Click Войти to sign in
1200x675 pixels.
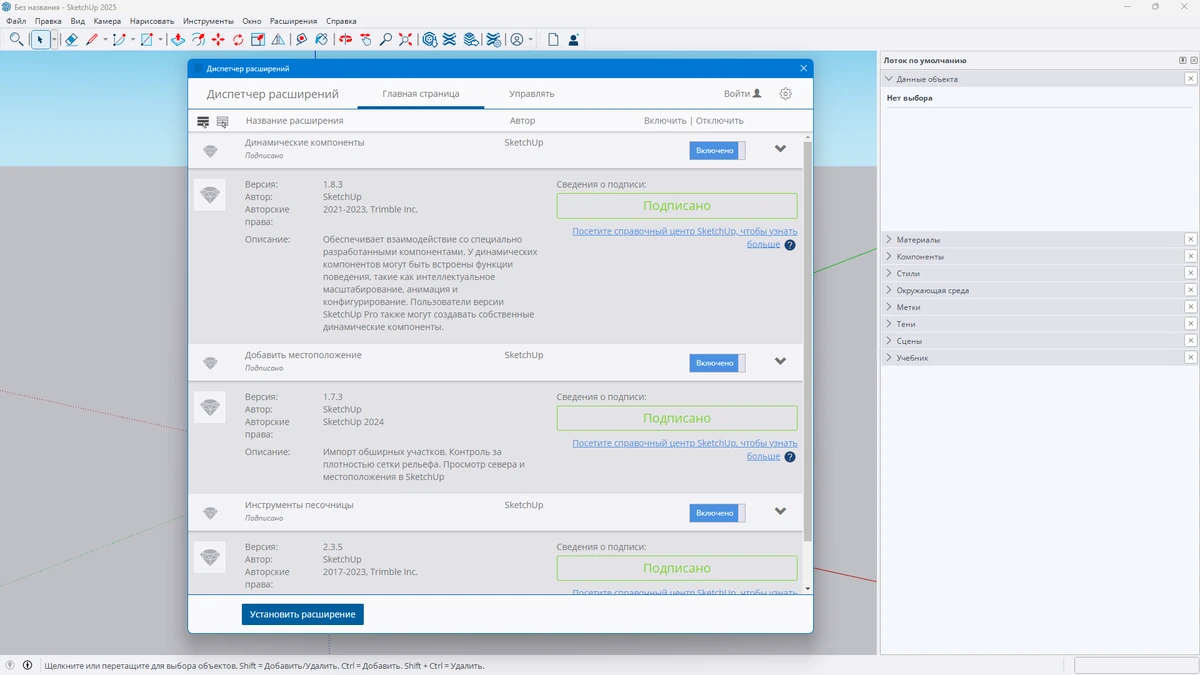[x=743, y=94]
